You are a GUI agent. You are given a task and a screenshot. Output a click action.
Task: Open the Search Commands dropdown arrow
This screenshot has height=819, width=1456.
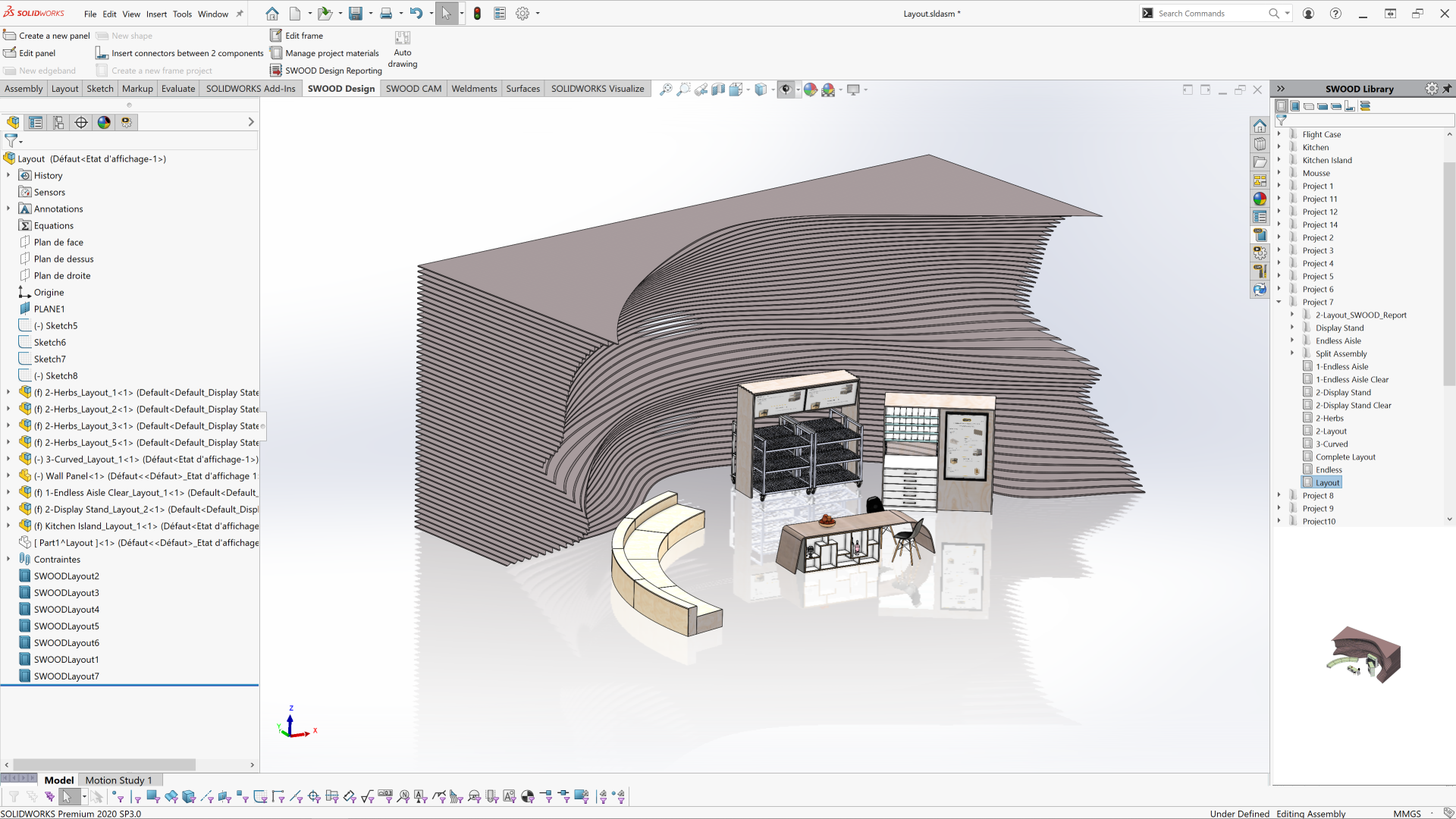1287,14
